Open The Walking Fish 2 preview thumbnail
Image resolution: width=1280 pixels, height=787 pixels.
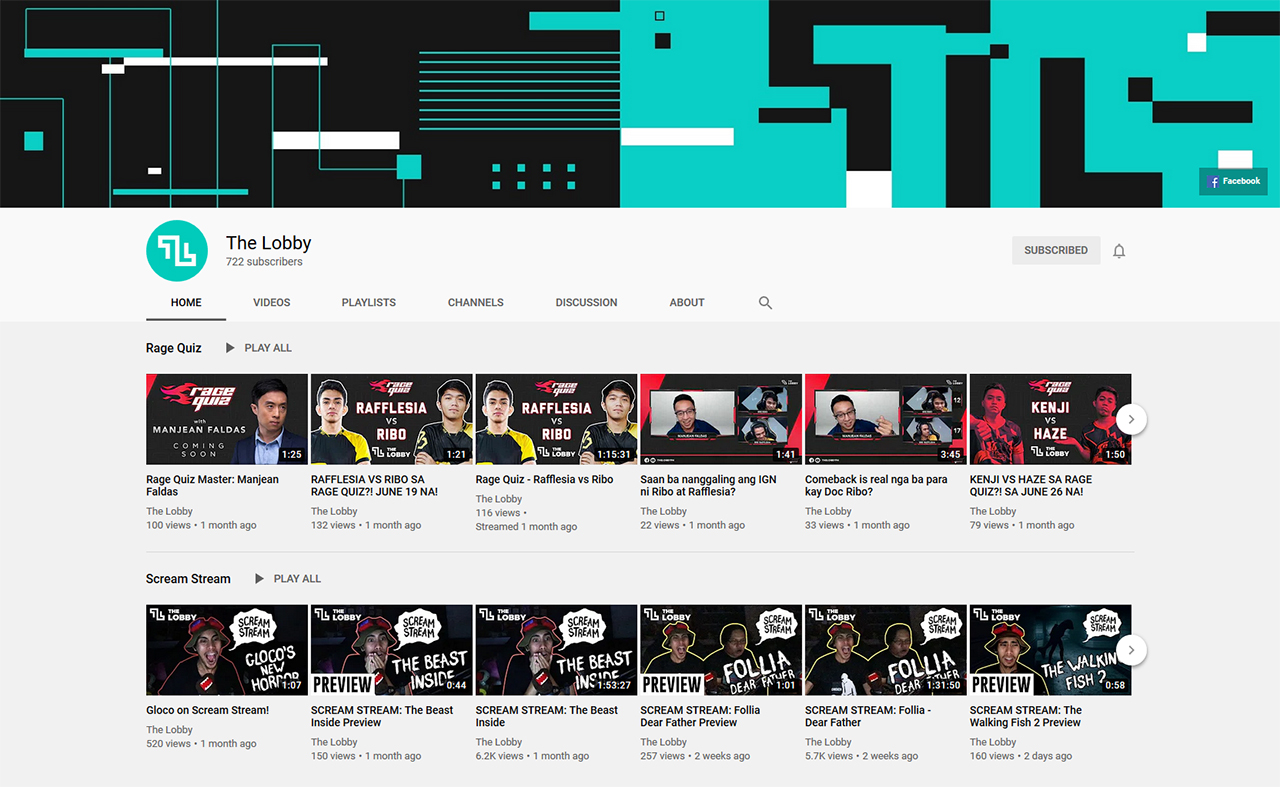pos(1050,650)
